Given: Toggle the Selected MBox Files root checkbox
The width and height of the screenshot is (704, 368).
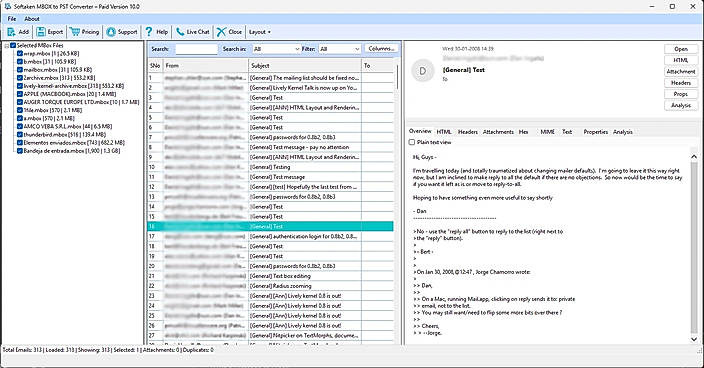Looking at the screenshot, I should click(x=13, y=45).
